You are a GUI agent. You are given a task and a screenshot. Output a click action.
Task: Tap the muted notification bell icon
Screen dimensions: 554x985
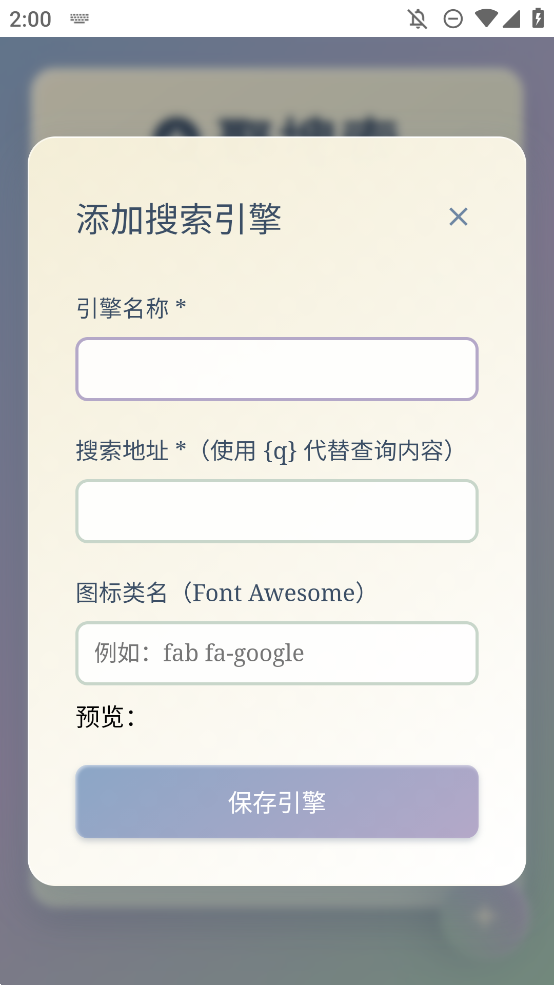418,19
